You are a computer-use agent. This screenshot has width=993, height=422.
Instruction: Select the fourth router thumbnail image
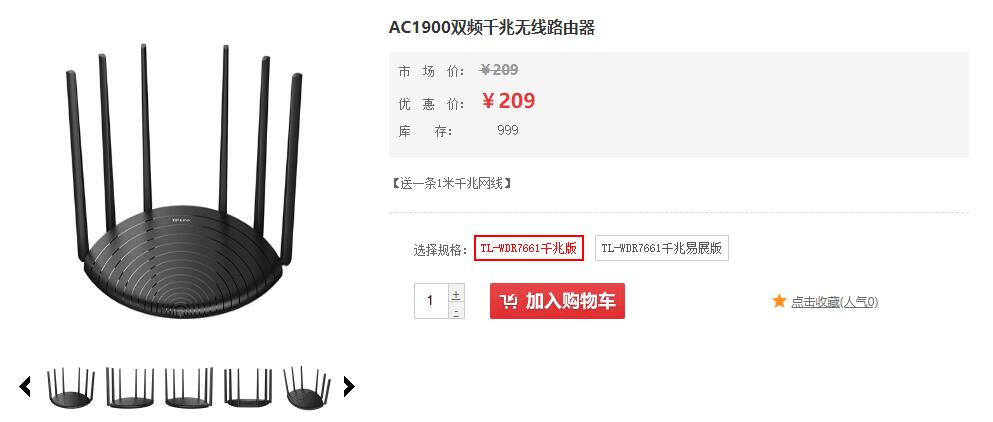248,388
